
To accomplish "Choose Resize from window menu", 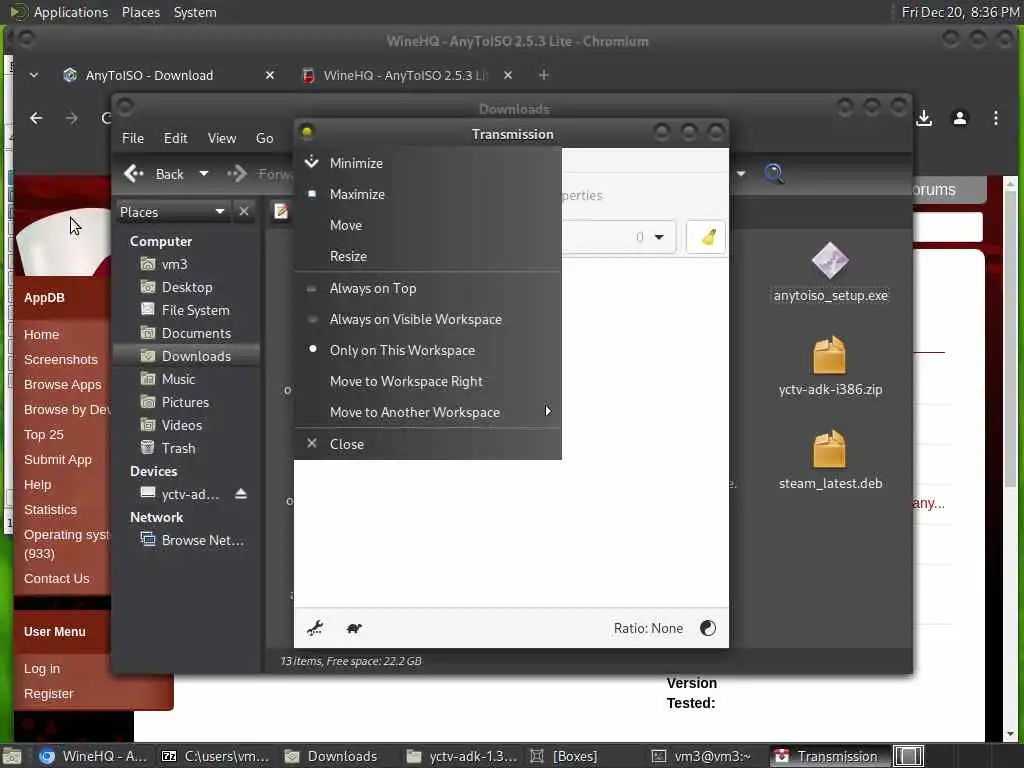I will coord(428,256).
